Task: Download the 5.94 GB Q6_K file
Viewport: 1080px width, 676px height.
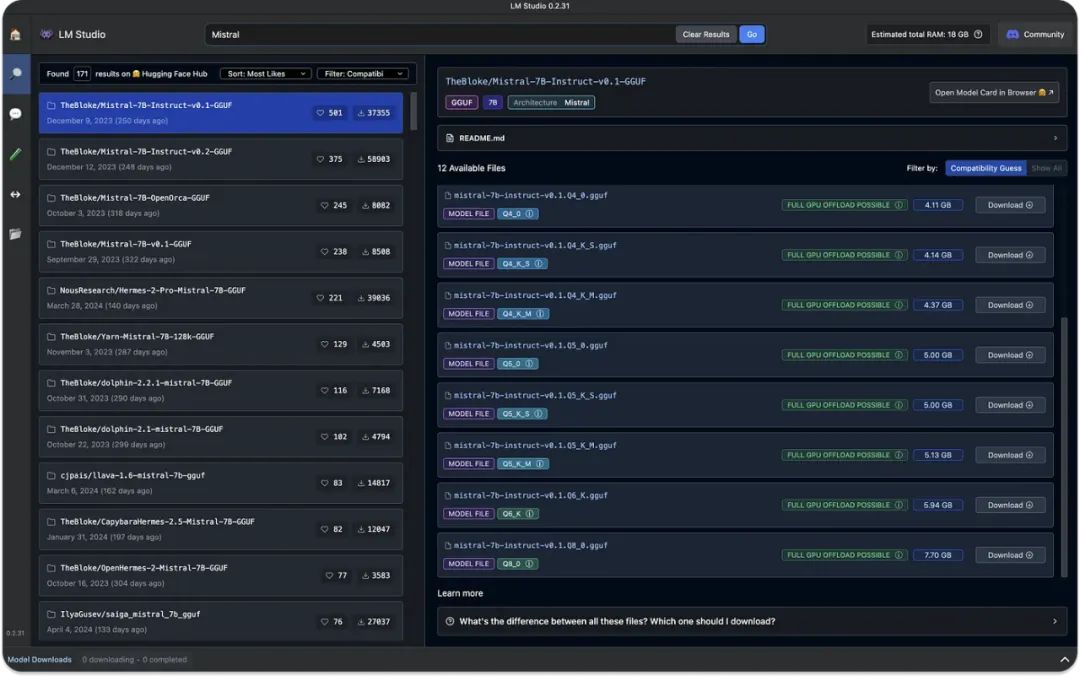Action: tap(1010, 505)
